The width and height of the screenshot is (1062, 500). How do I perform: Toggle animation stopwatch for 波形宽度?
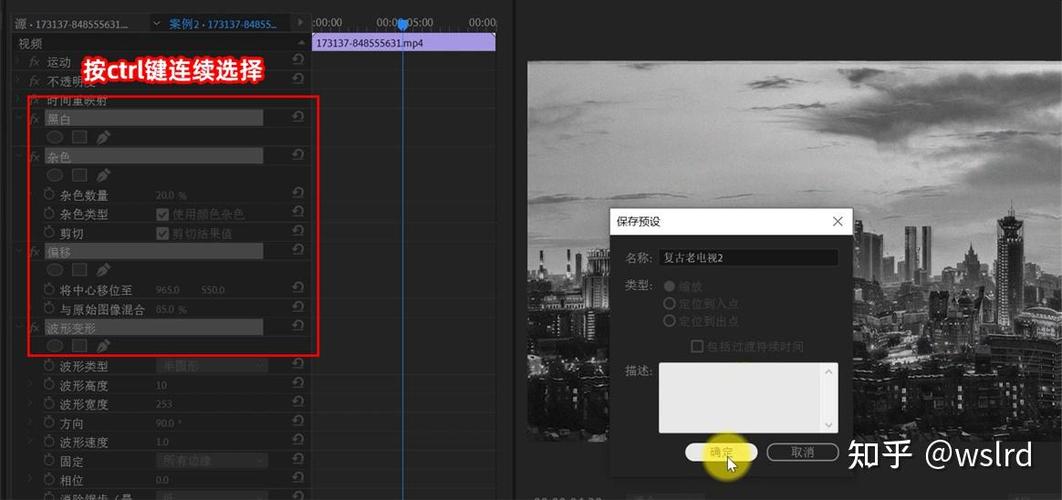tap(49, 403)
